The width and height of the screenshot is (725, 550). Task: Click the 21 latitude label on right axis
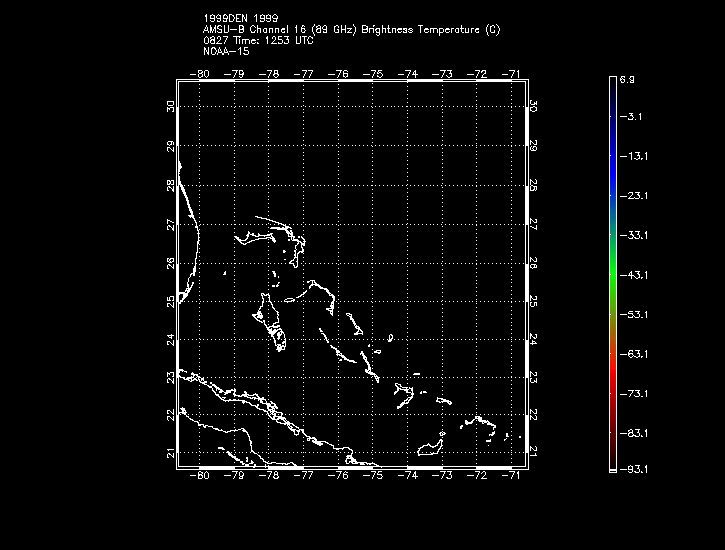[533, 453]
